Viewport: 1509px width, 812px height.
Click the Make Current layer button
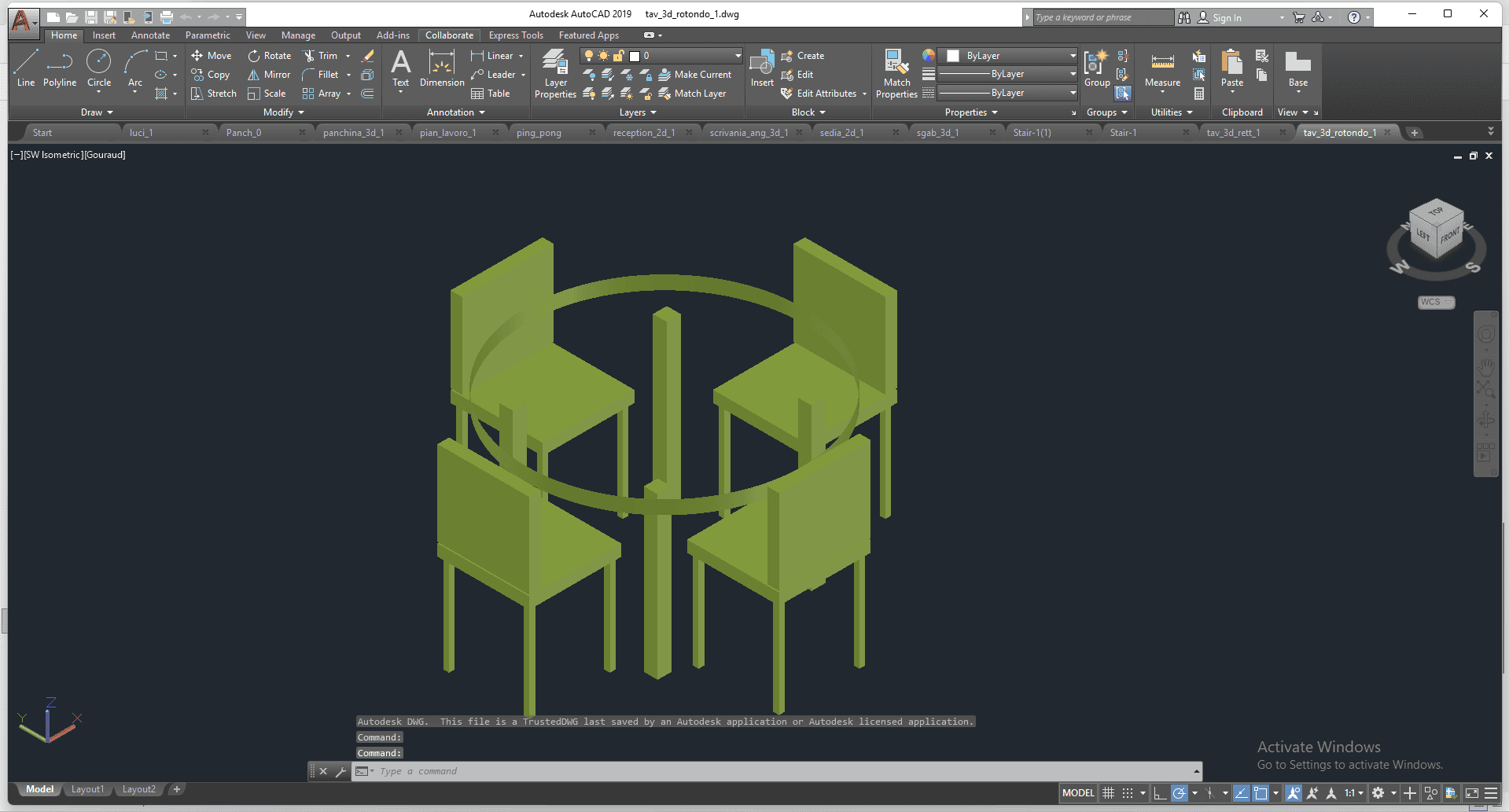(x=695, y=75)
